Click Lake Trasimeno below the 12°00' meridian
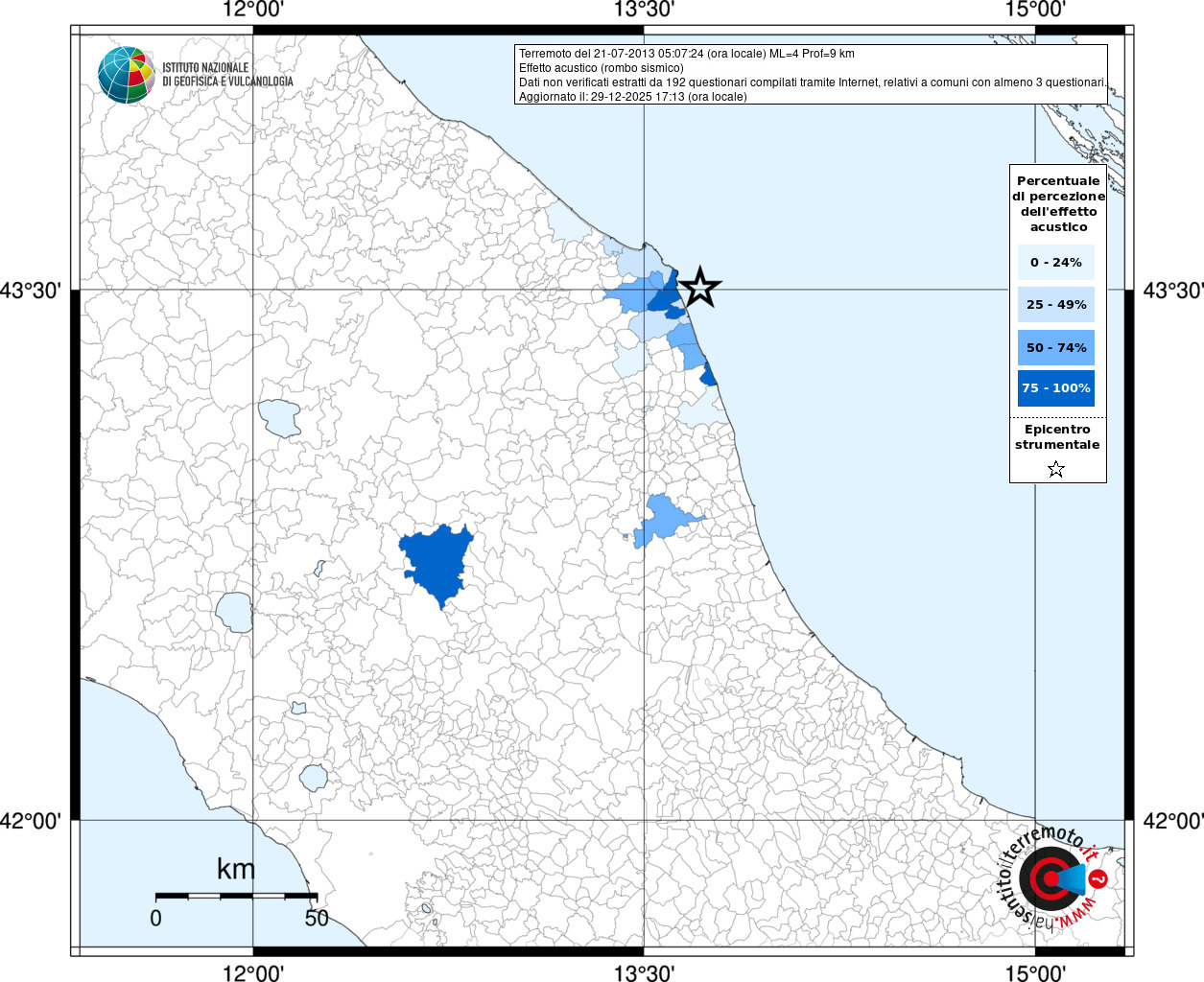Viewport: 1204px width, 982px height. [x=279, y=418]
